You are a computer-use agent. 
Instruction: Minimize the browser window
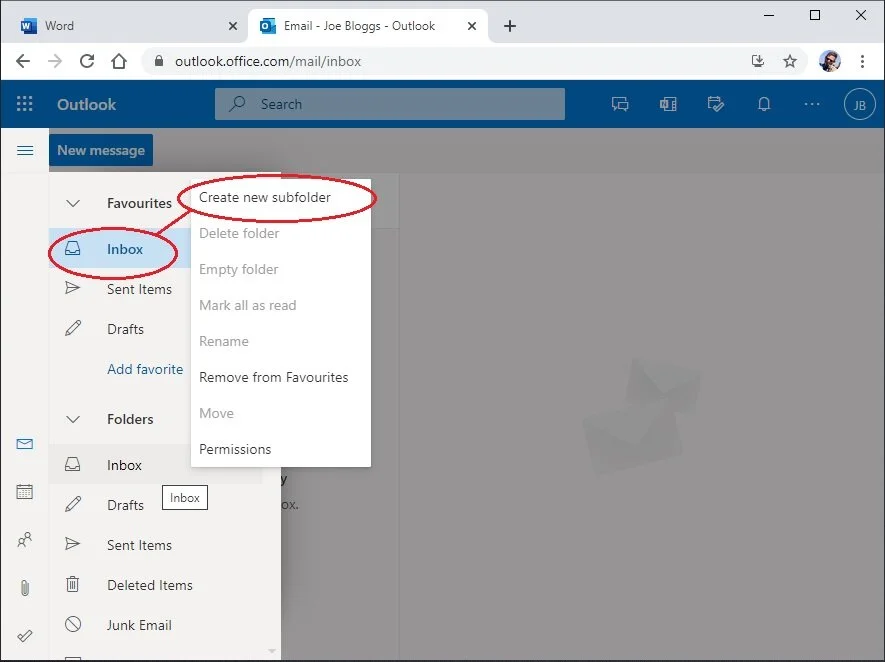tap(769, 15)
